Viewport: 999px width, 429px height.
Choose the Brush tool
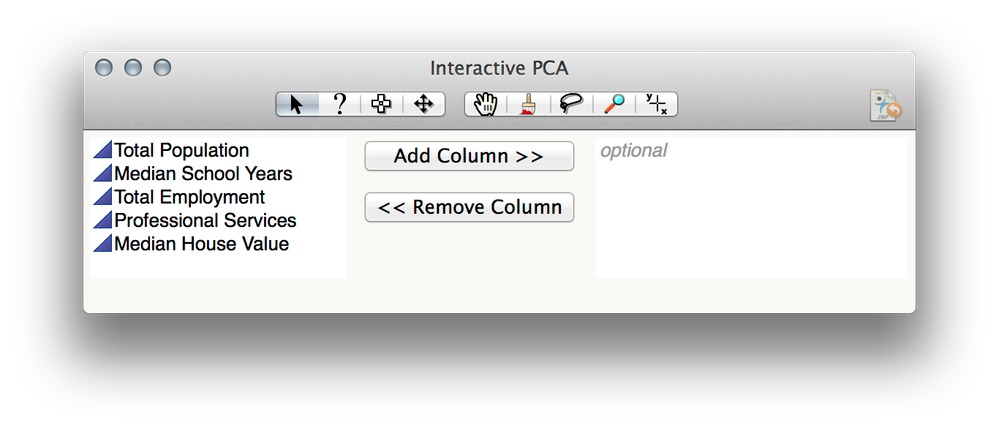pos(528,104)
